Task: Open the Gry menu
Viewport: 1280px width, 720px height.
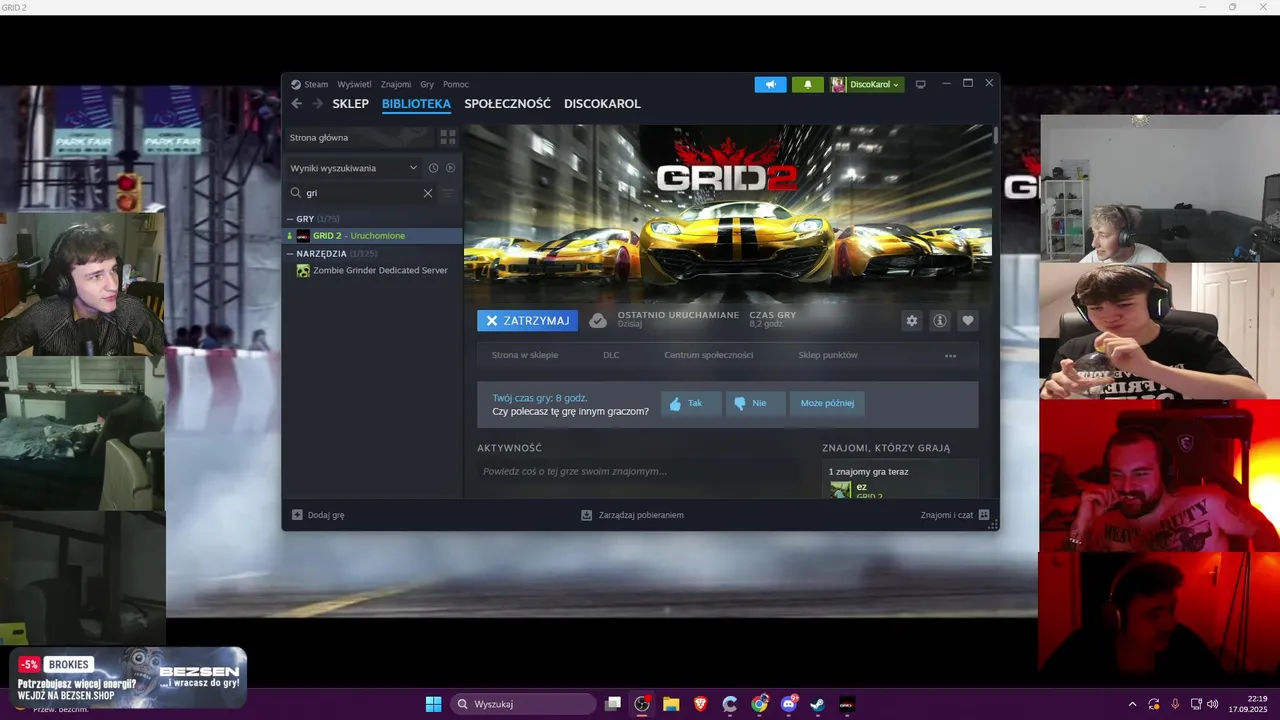Action: 427,84
